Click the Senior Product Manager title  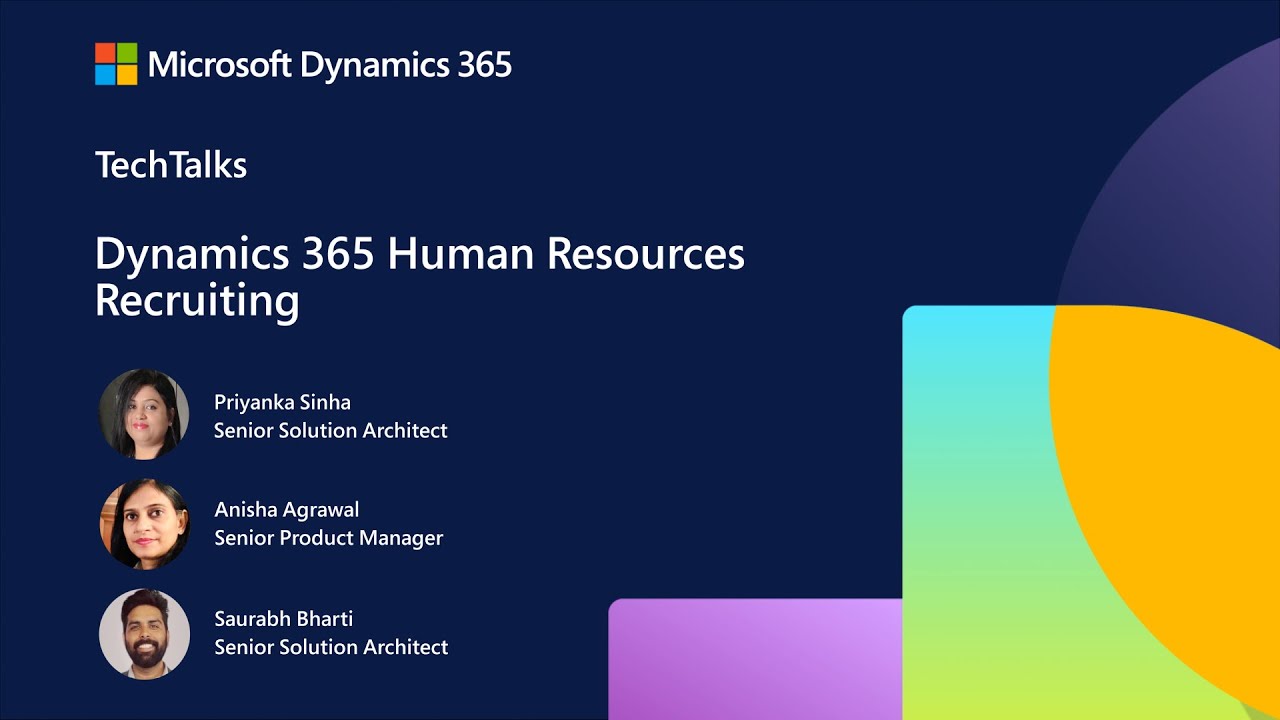click(x=329, y=538)
